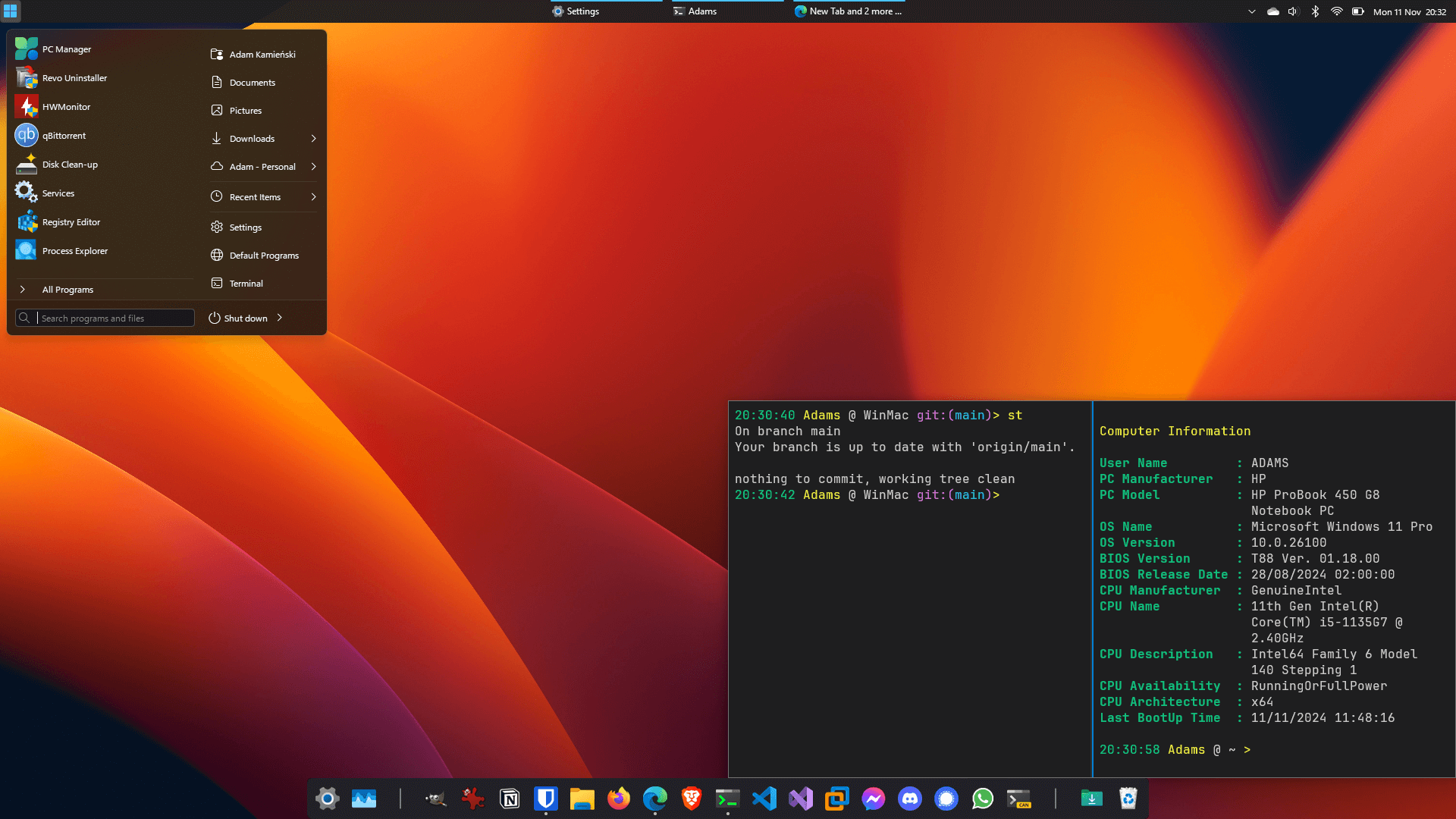Open Notion from the dock

[x=510, y=799]
